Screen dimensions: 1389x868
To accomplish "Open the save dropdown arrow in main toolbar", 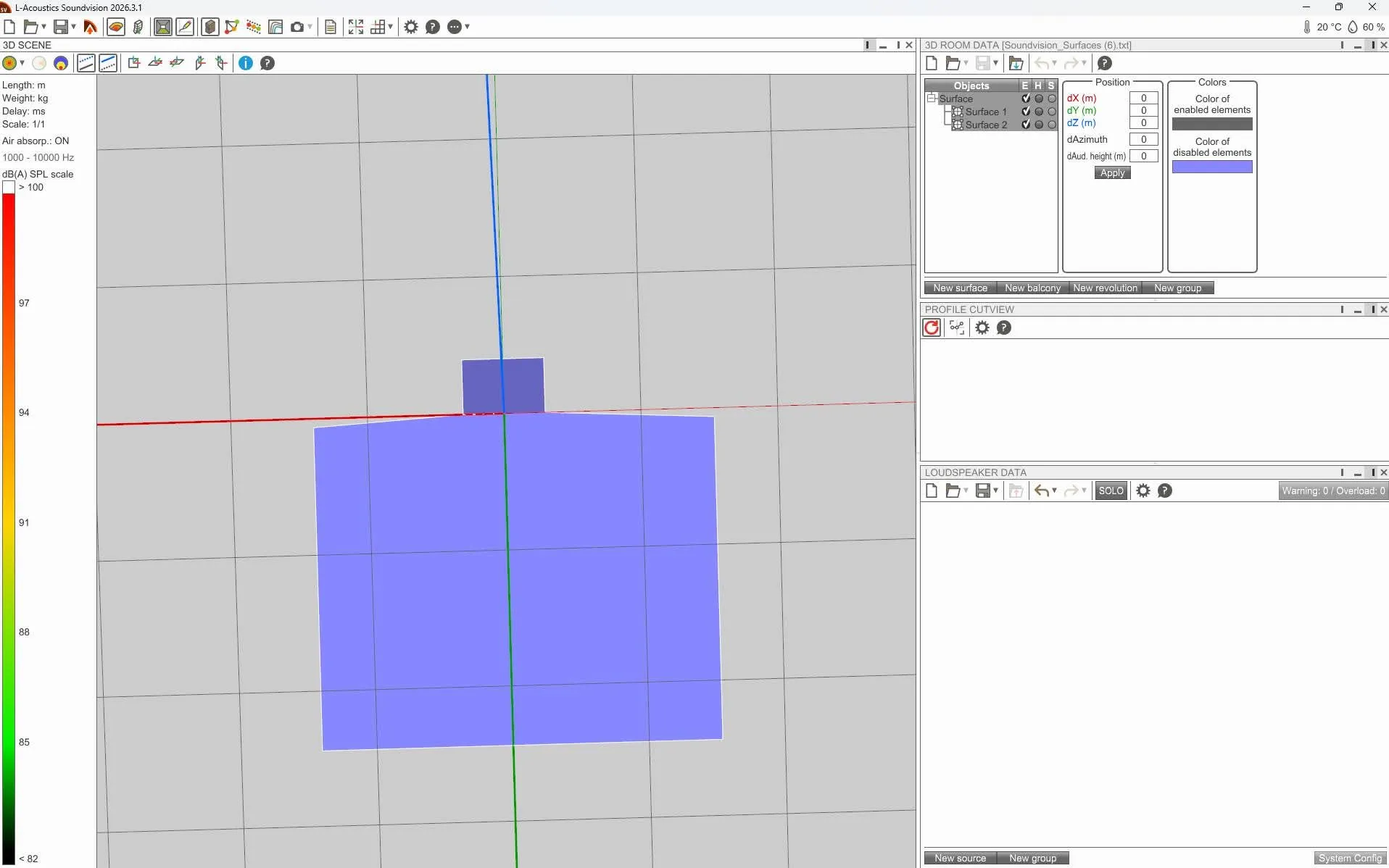I will (x=73, y=27).
